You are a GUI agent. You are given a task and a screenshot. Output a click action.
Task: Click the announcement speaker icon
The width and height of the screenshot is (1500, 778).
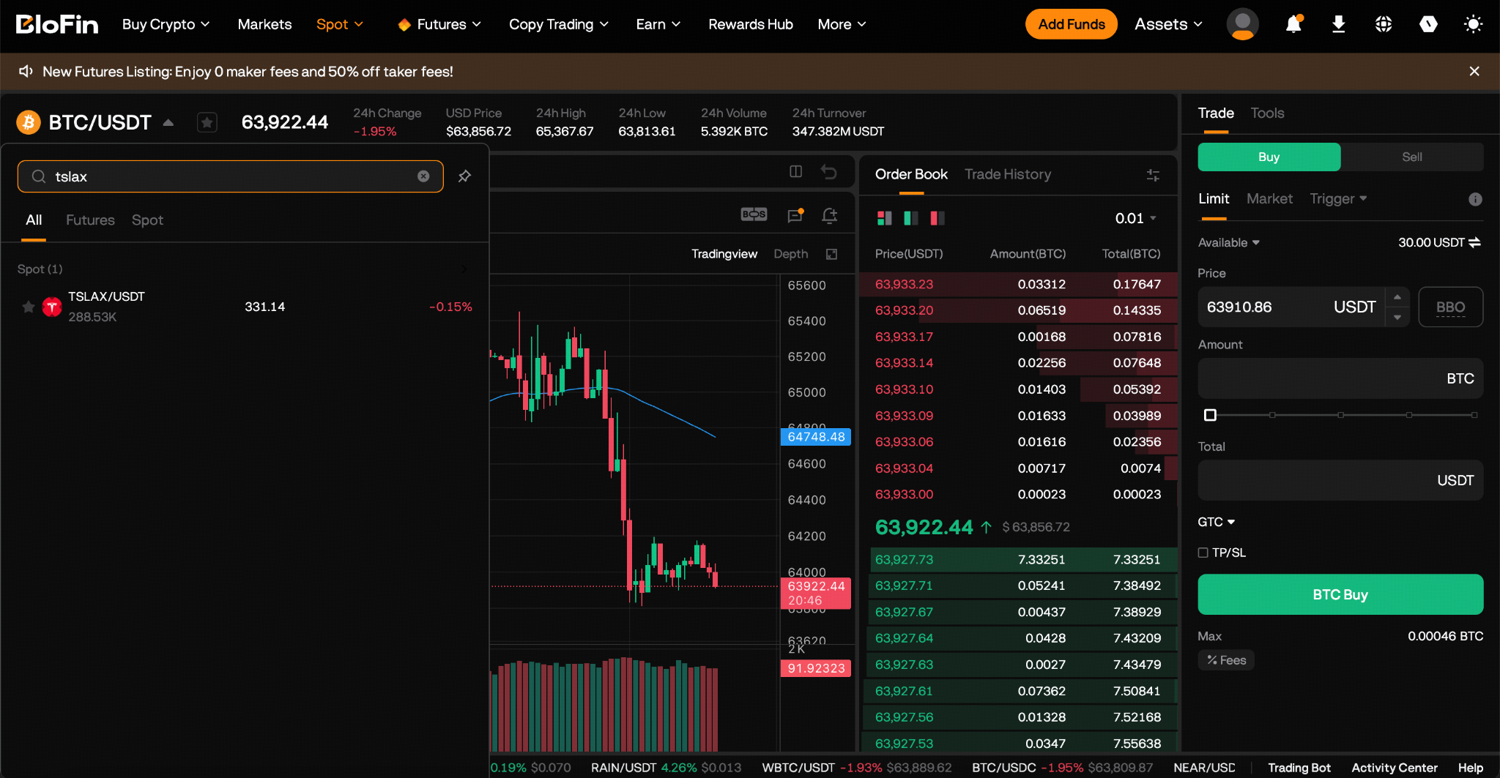tap(26, 71)
